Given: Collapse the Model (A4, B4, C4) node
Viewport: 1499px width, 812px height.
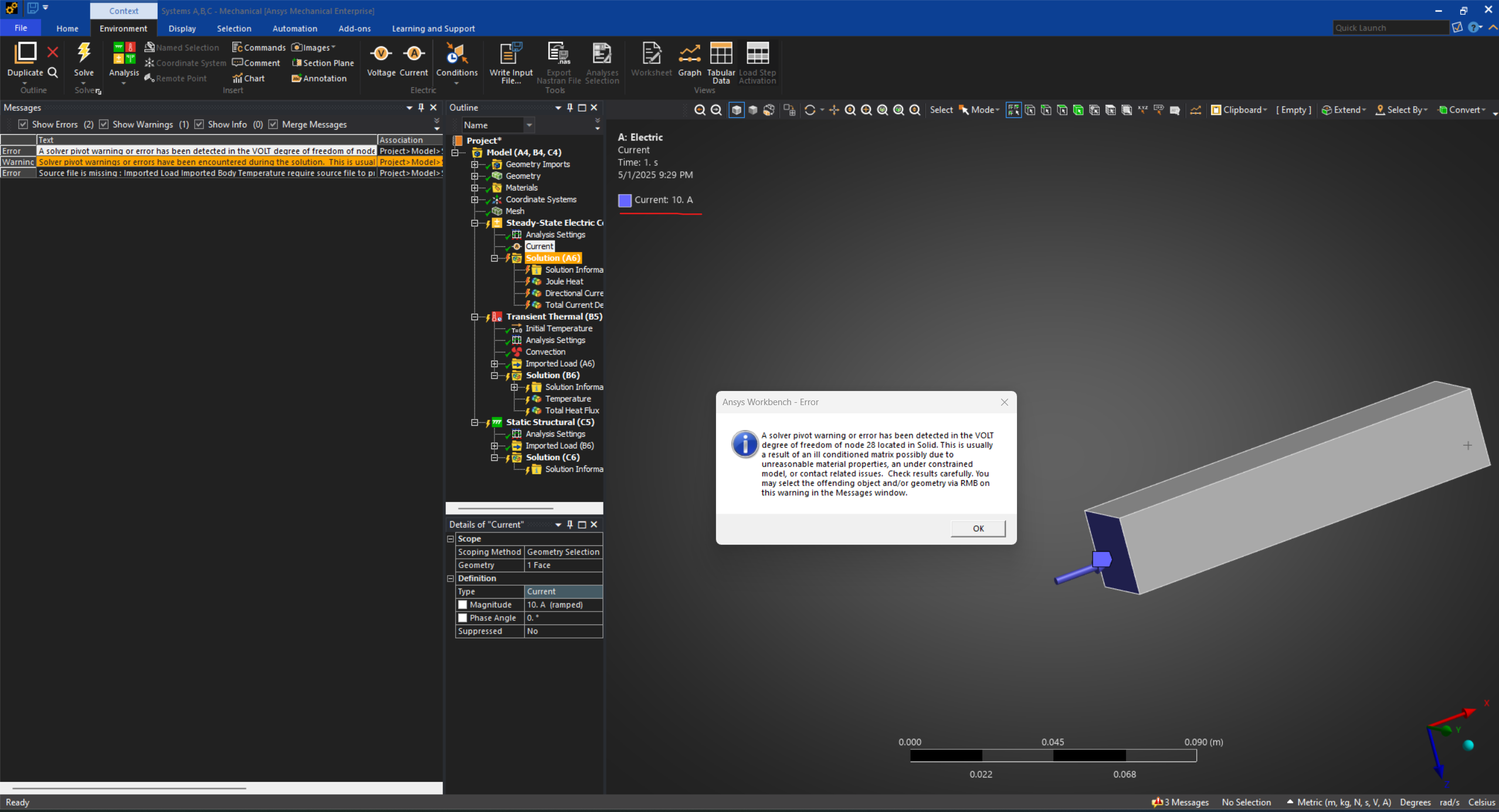Looking at the screenshot, I should (x=455, y=152).
